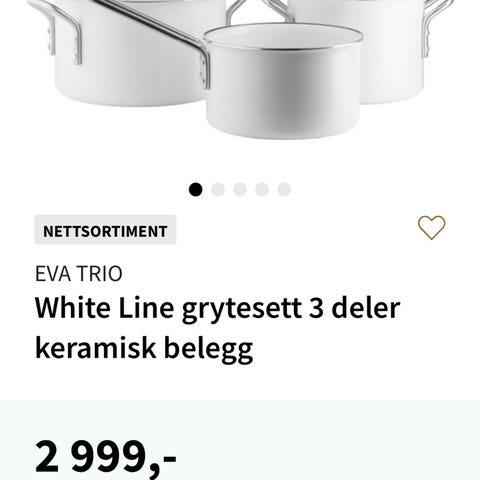Click the keramisk belegg title line
Screen dimensions: 480x480
tap(144, 348)
